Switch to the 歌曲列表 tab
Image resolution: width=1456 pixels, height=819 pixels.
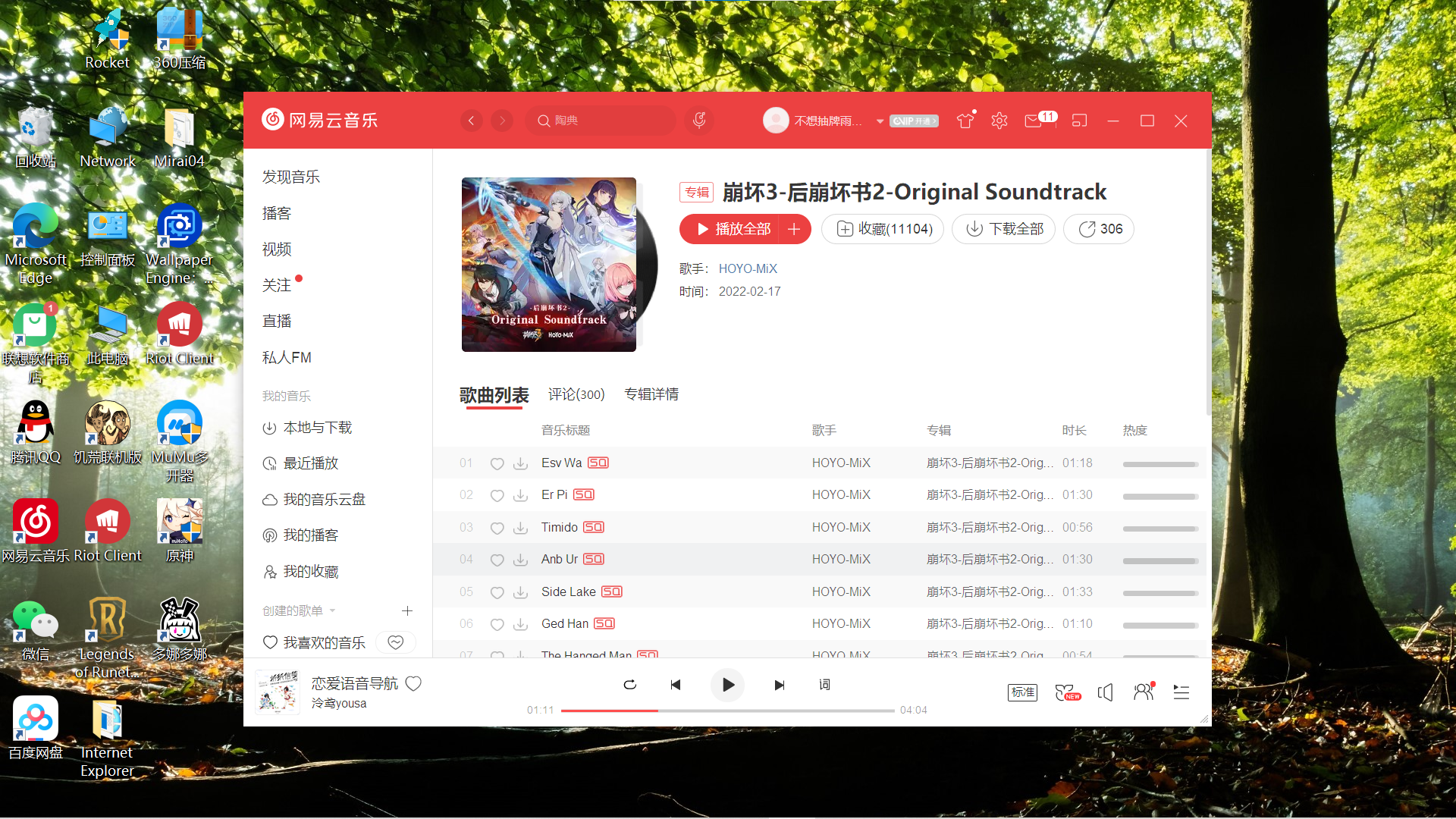tap(494, 395)
